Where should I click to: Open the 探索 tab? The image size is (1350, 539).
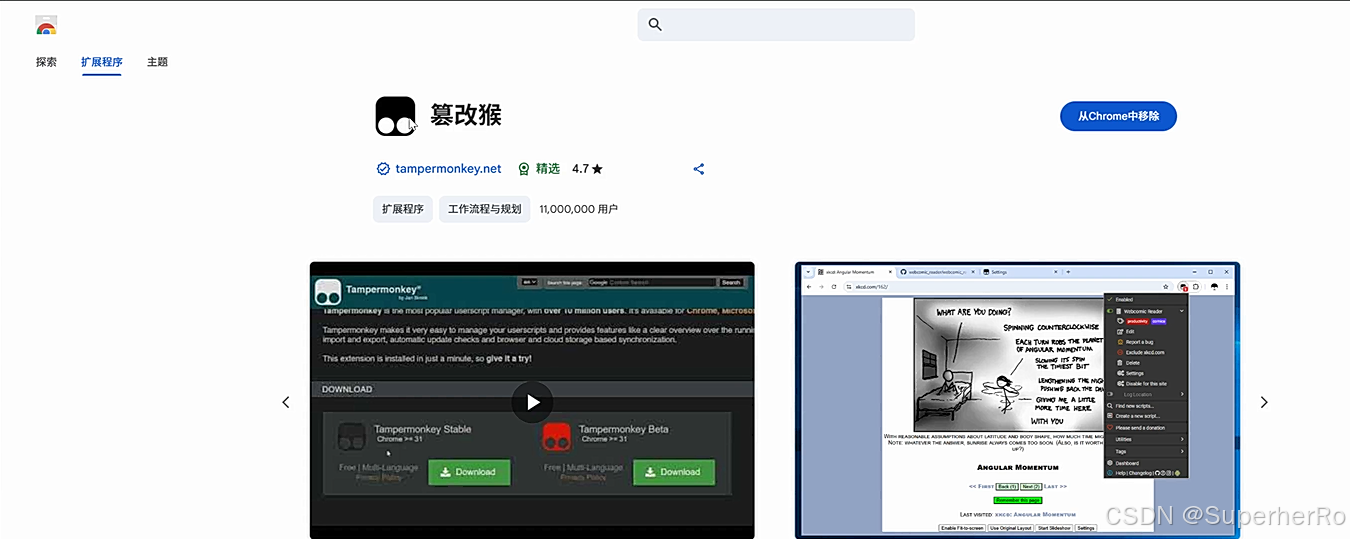46,62
